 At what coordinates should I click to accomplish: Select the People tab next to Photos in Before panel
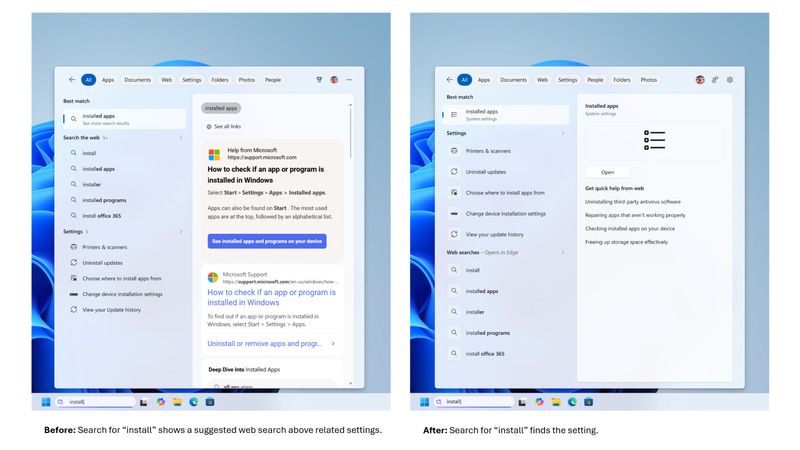273,80
